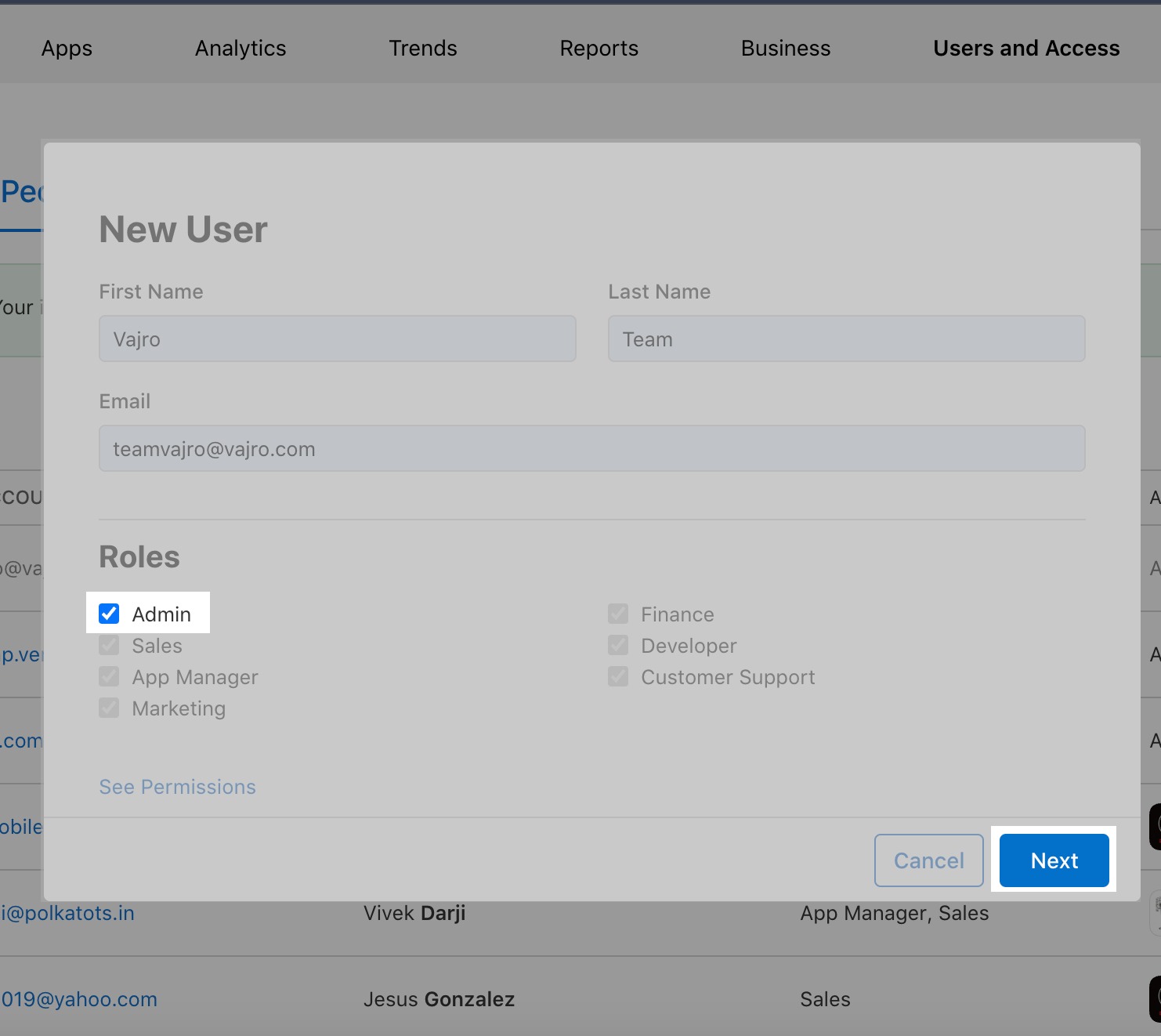Click the First Name input field
Screen dimensions: 1161x1036
pyautogui.click(x=337, y=339)
